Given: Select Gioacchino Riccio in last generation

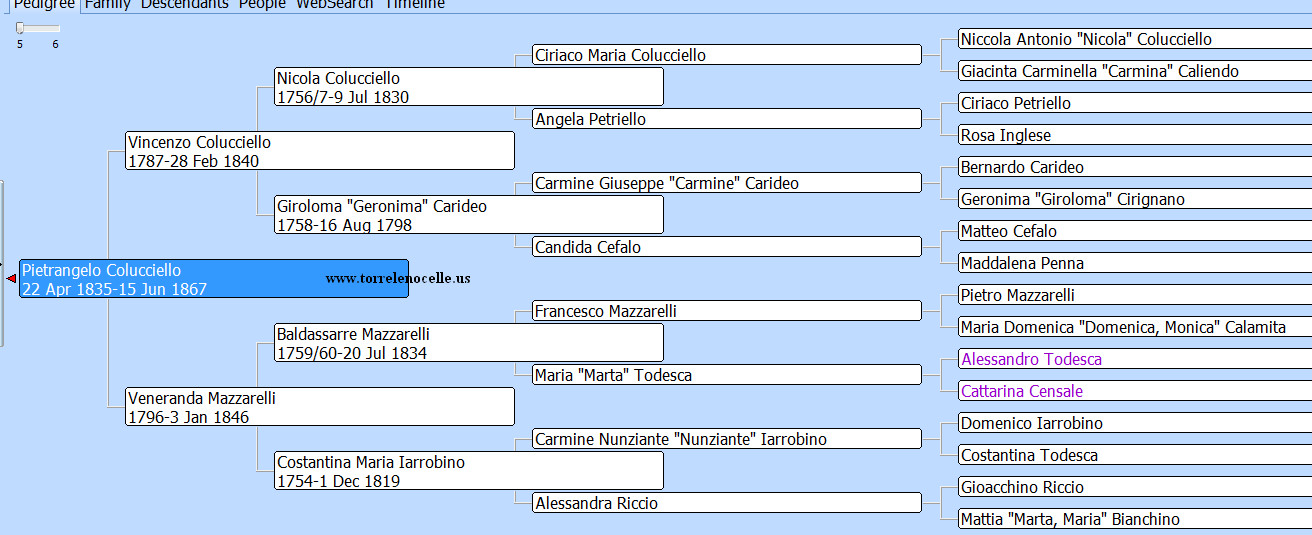Looking at the screenshot, I should (x=1022, y=487).
